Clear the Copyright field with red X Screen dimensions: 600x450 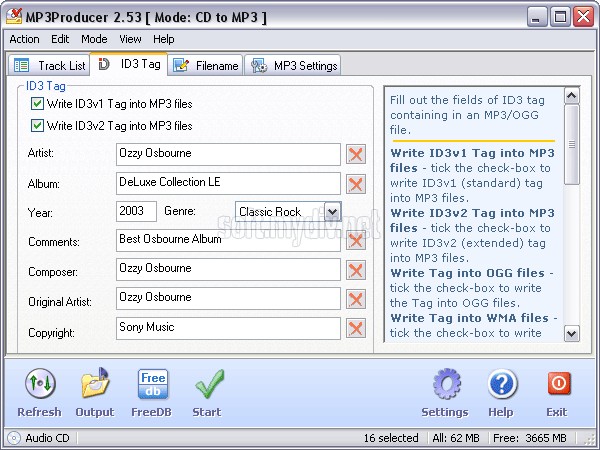click(x=356, y=328)
